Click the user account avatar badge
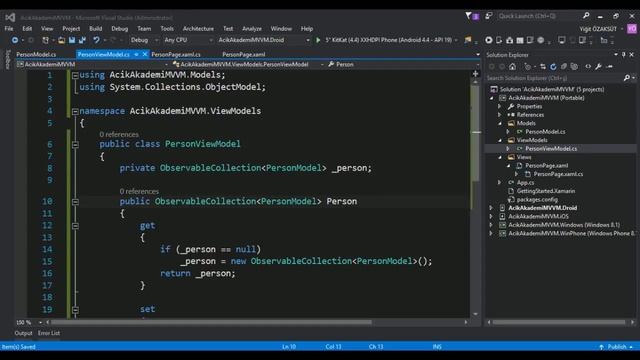 [x=632, y=29]
